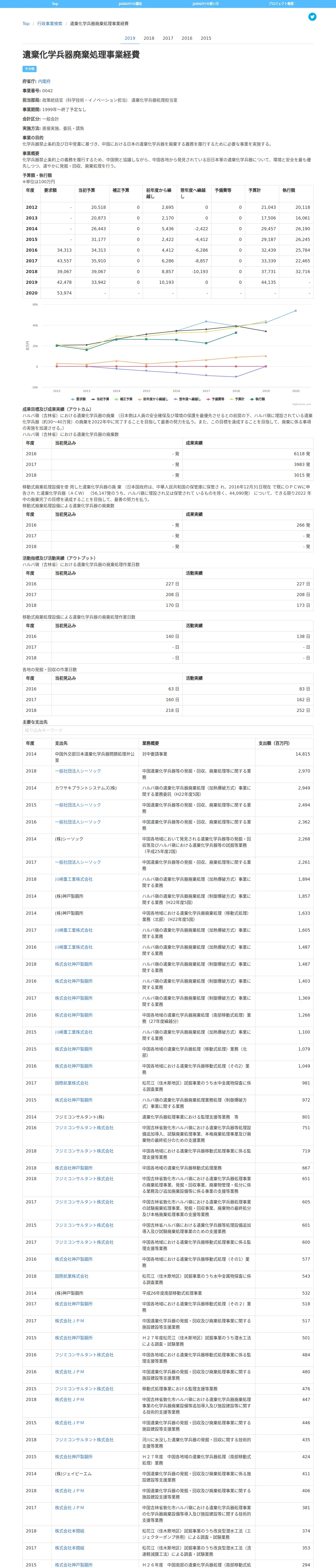Open 株式会社神戸製鋼所 in the 1,266 row
Viewport: 336px width, 1568px height.
[x=74, y=1015]
